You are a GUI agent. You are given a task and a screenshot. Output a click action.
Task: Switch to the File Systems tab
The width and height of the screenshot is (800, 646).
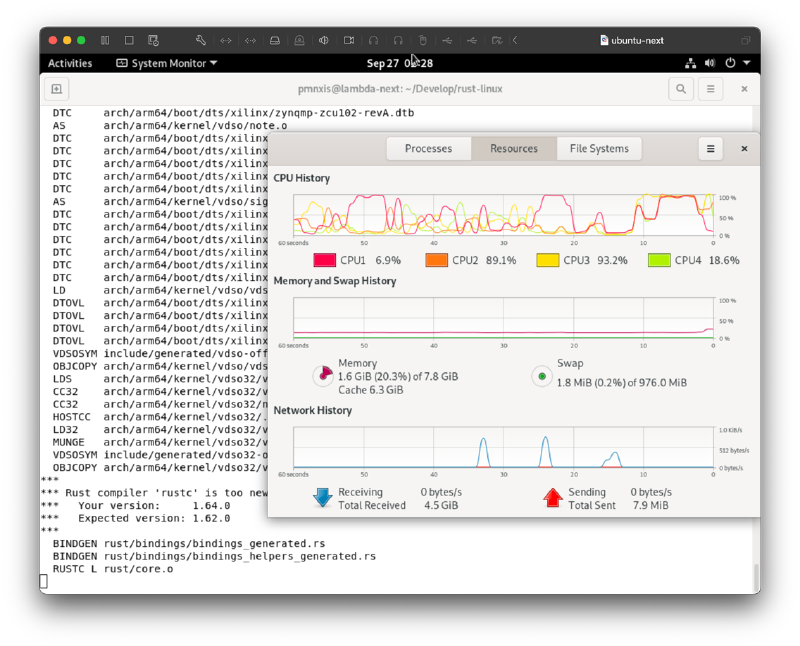tap(599, 148)
